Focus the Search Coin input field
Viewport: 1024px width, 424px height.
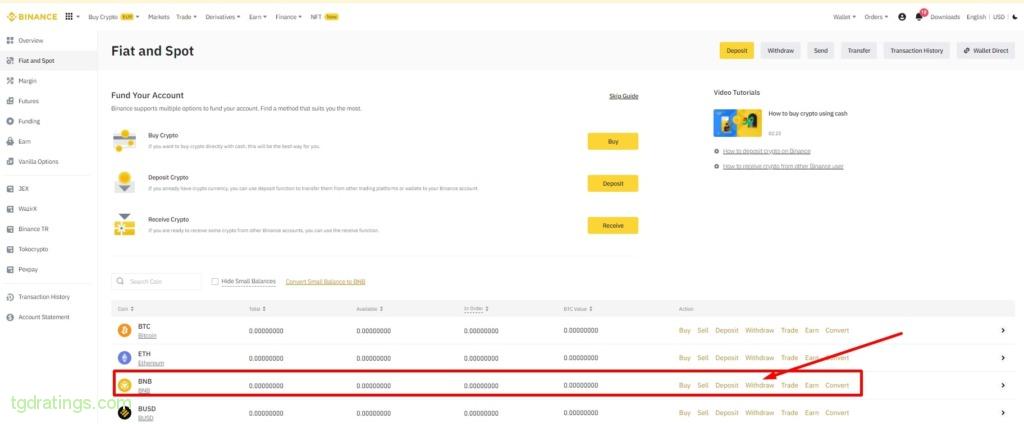[157, 282]
